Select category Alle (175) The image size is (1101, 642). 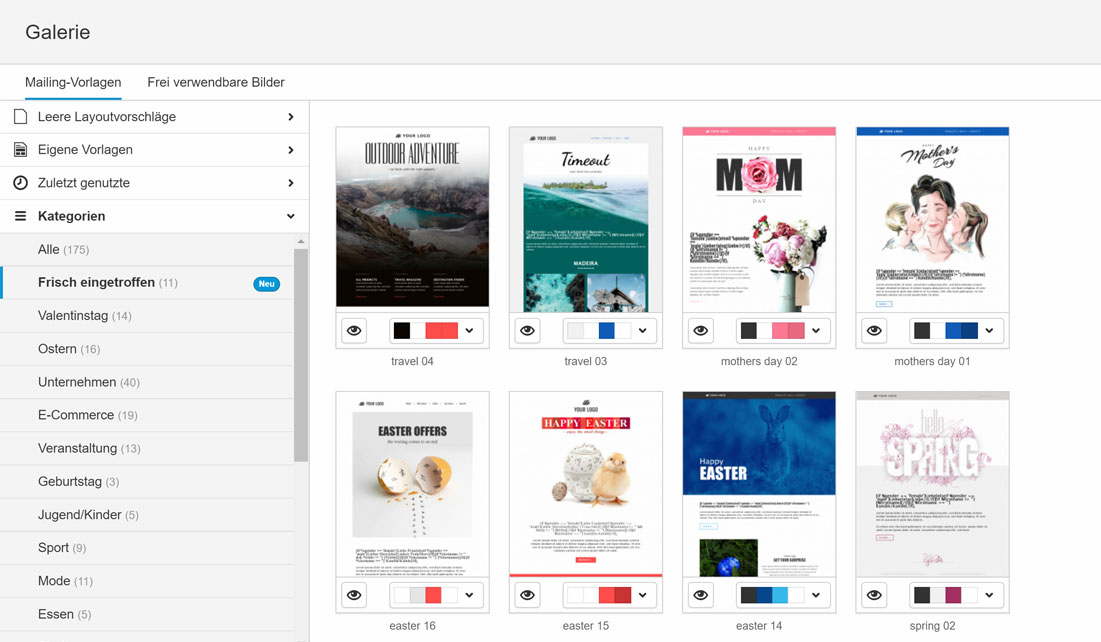click(147, 249)
